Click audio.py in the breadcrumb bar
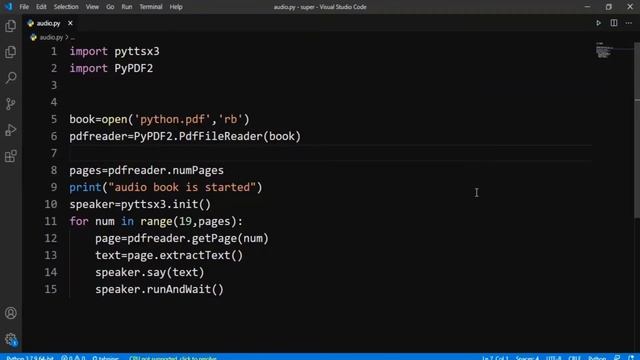Viewport: 640px width, 360px height. (x=51, y=37)
